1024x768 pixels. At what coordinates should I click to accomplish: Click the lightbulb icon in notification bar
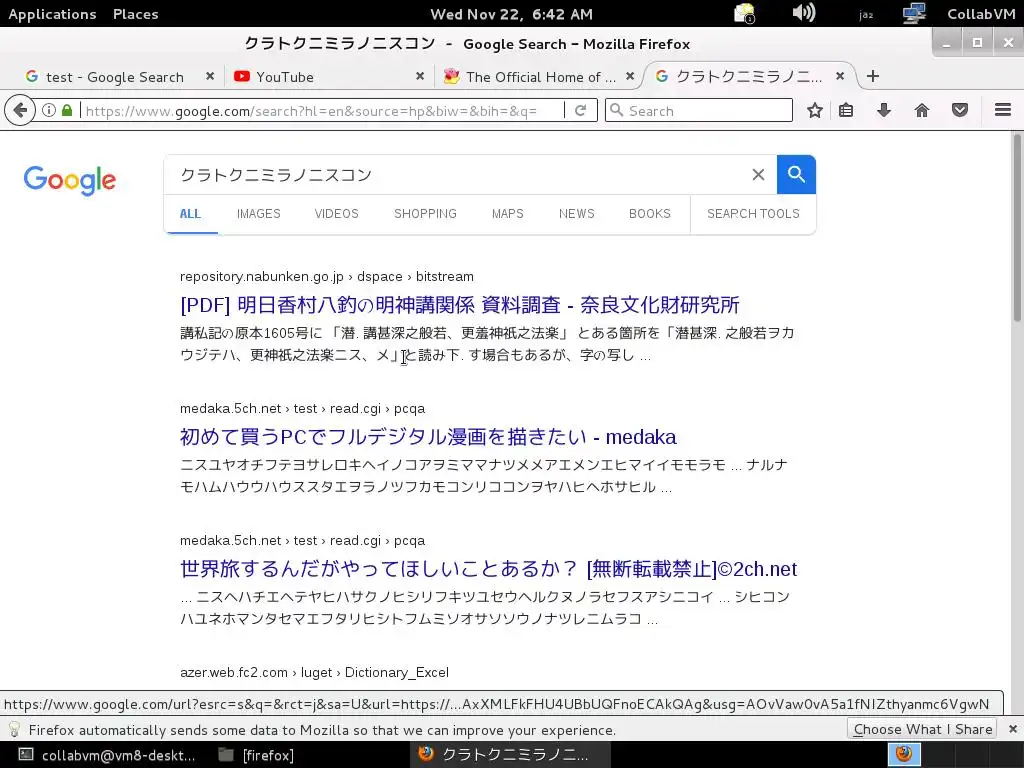(14, 729)
